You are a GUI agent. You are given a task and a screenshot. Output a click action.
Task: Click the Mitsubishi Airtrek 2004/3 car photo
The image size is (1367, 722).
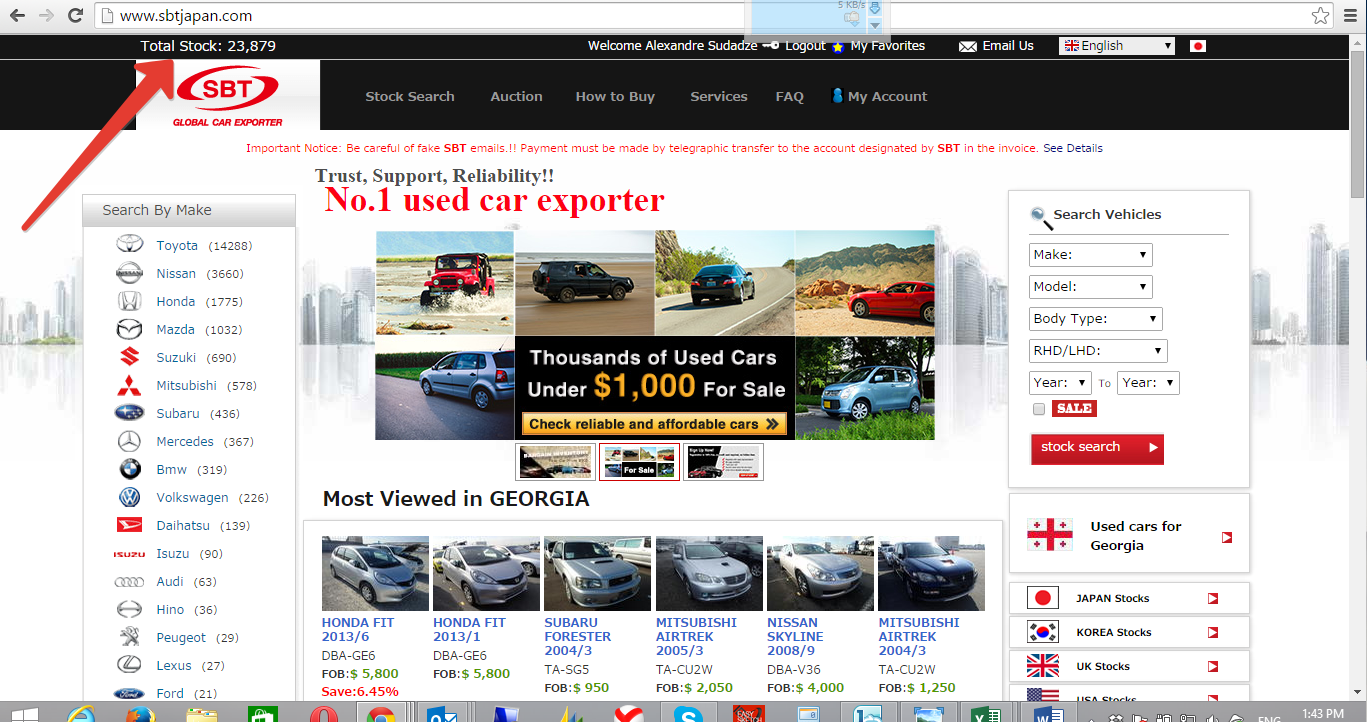(931, 574)
